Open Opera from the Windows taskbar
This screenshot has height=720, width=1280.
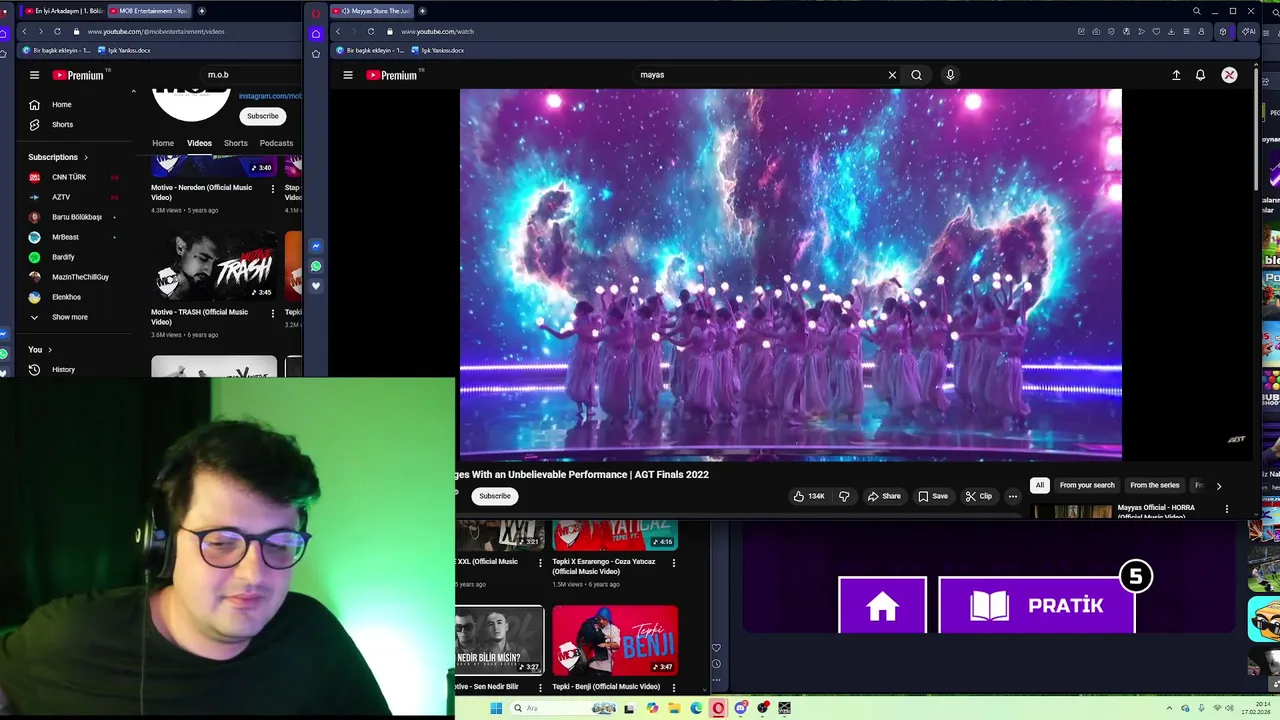pyautogui.click(x=718, y=708)
